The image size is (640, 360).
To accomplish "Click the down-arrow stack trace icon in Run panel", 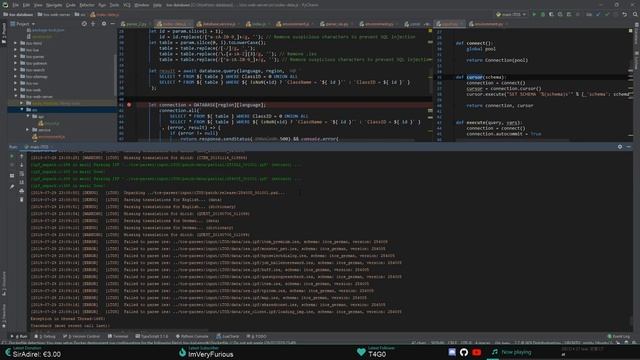I will pos(22,165).
